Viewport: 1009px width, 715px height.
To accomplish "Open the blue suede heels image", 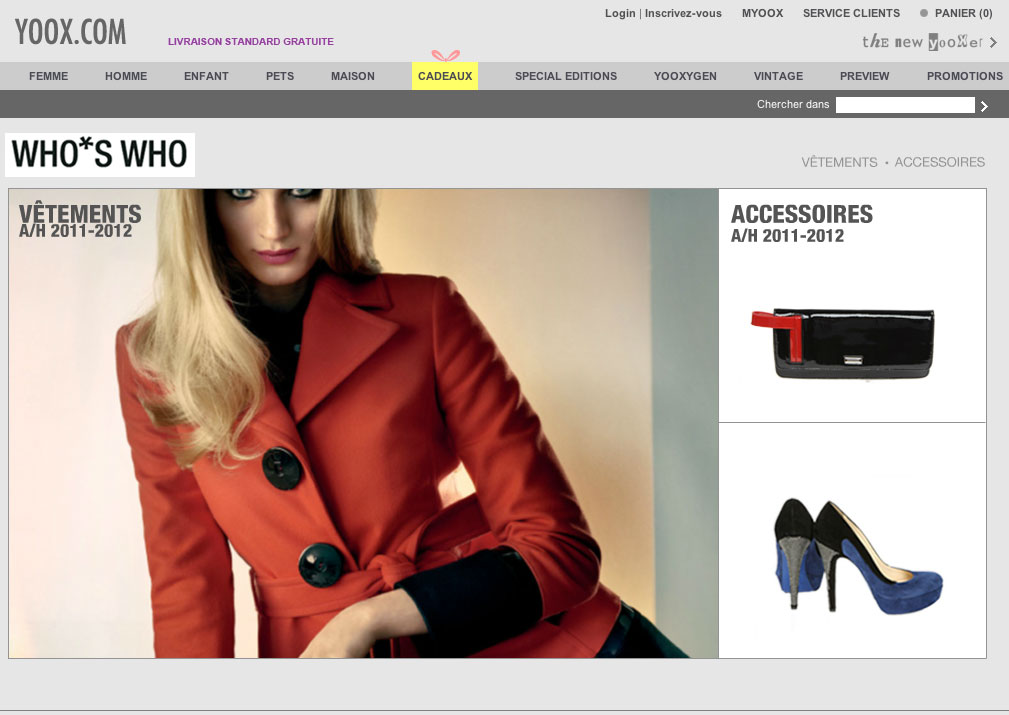I will 858,556.
